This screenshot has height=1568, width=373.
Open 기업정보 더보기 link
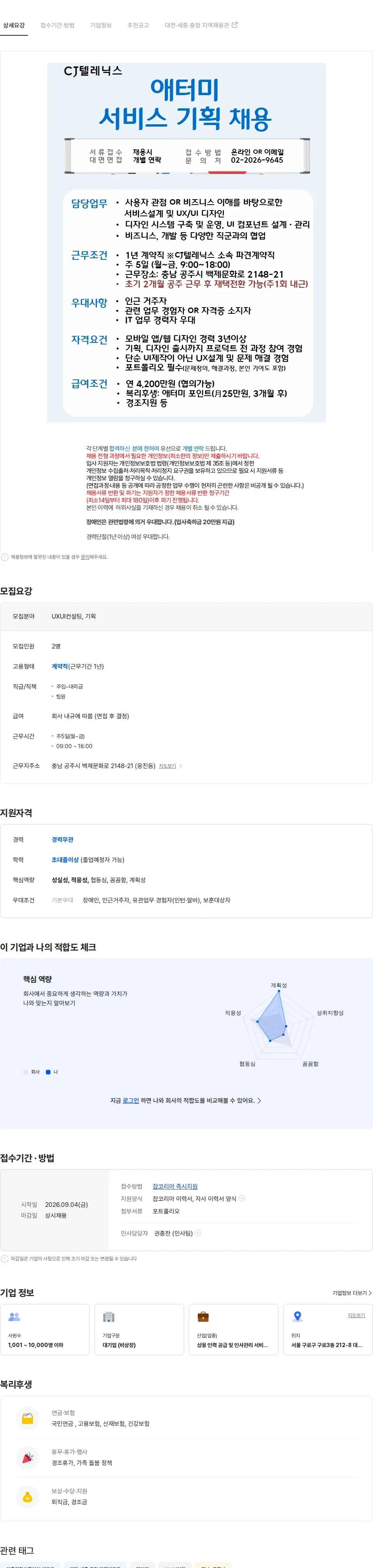(352, 1293)
